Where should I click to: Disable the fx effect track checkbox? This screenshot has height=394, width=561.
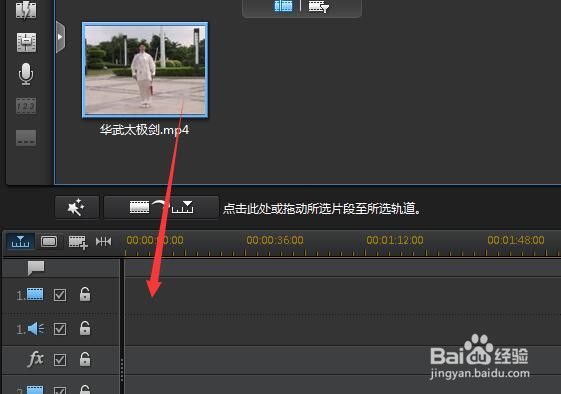60,360
